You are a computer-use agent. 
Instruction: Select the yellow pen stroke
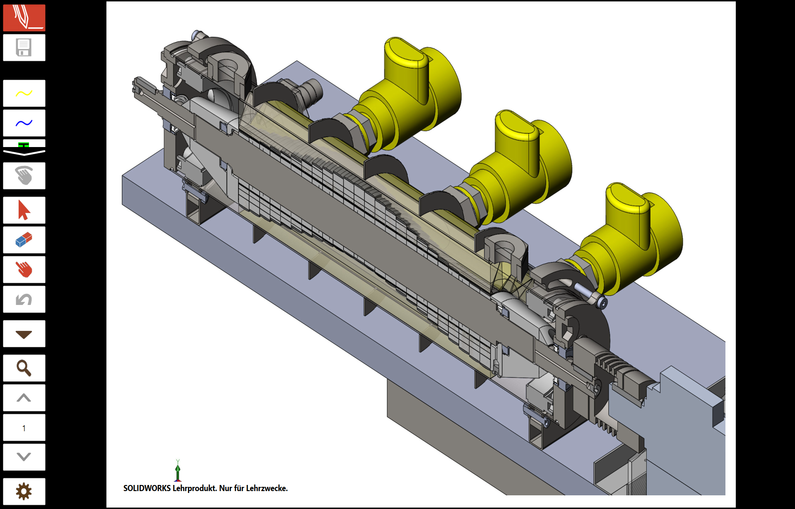pyautogui.click(x=24, y=93)
